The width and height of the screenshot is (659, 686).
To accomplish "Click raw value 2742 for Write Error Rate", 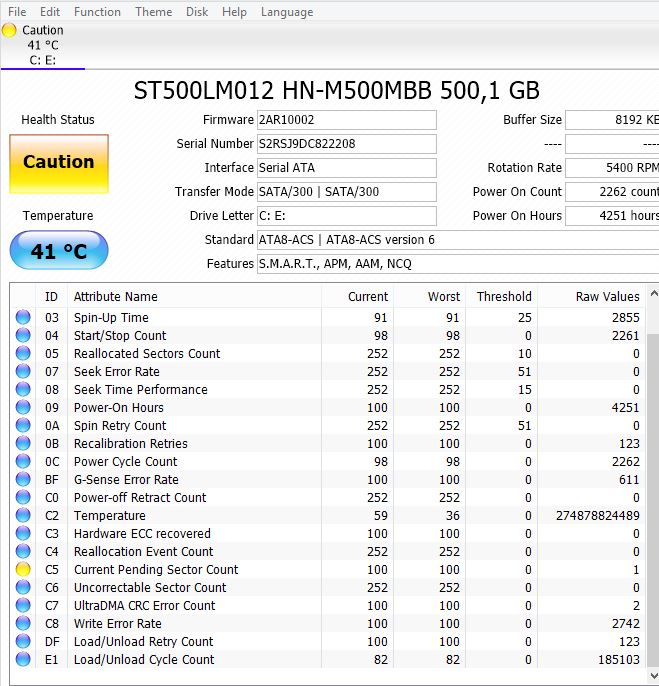I will [x=626, y=623].
